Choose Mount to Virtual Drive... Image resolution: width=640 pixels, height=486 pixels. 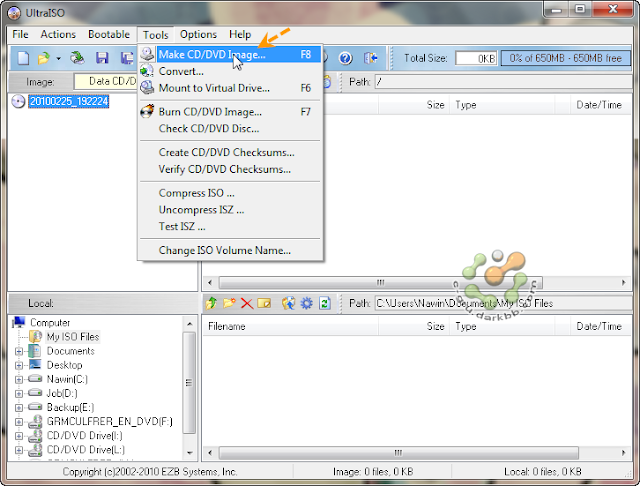[230, 88]
